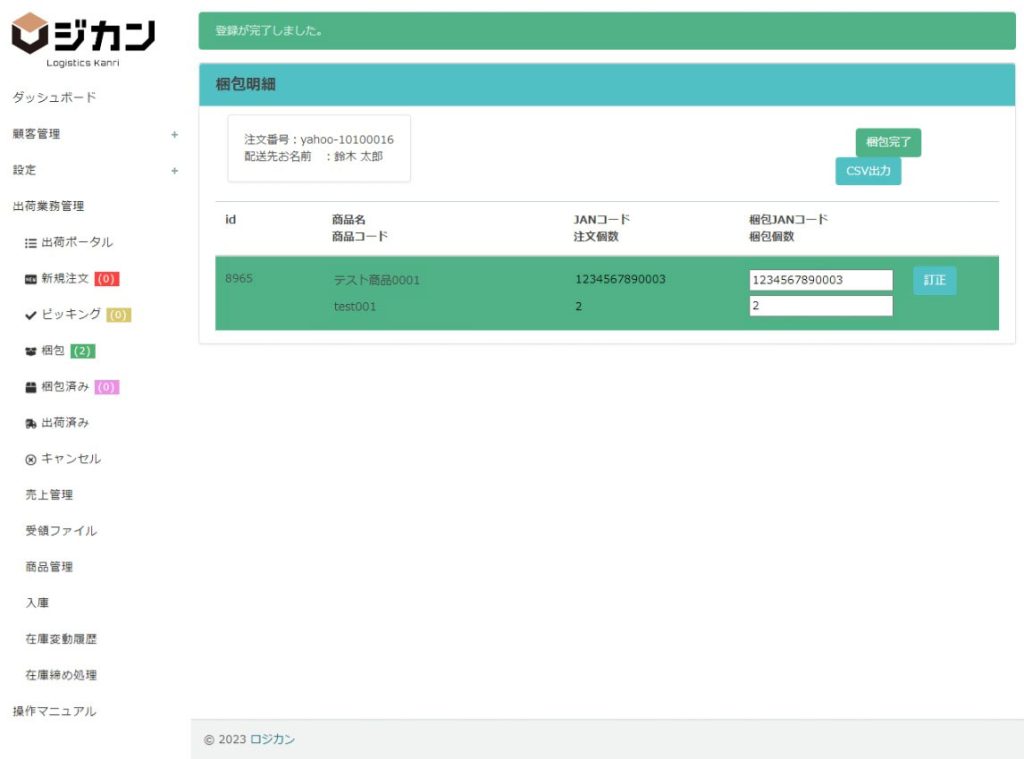The width and height of the screenshot is (1024, 759).
Task: Click the 梱包済み box icon
Action: click(31, 387)
